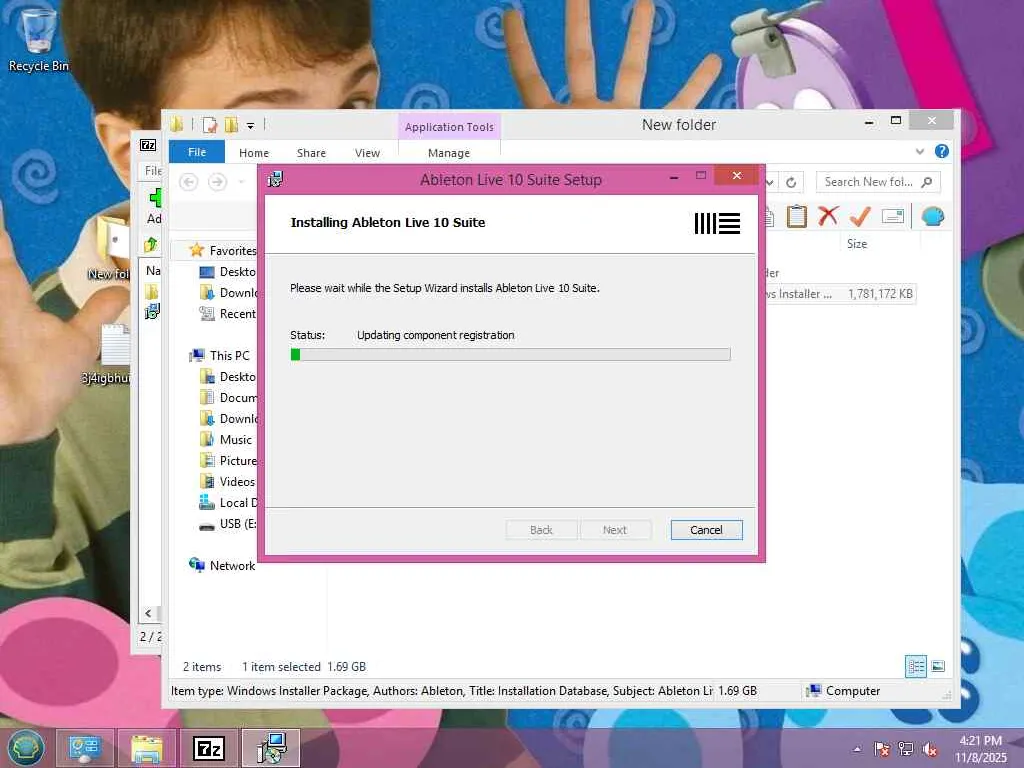Select Documents under This PC

pos(227,398)
